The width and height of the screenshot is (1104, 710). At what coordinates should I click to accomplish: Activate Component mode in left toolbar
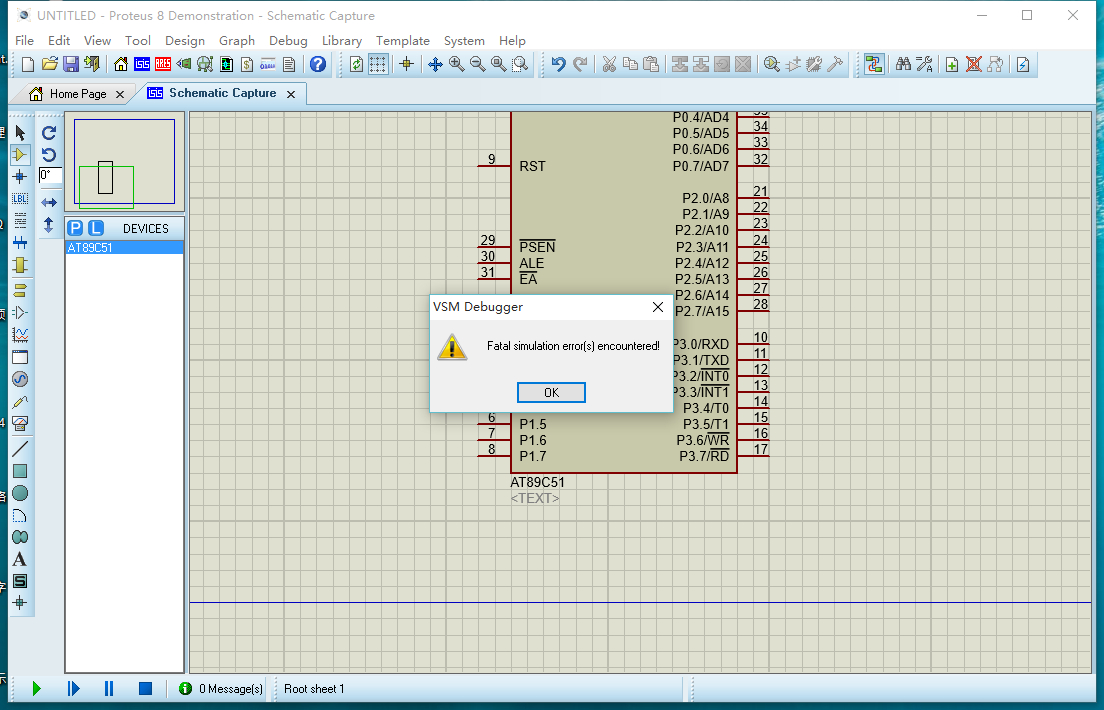(x=20, y=155)
